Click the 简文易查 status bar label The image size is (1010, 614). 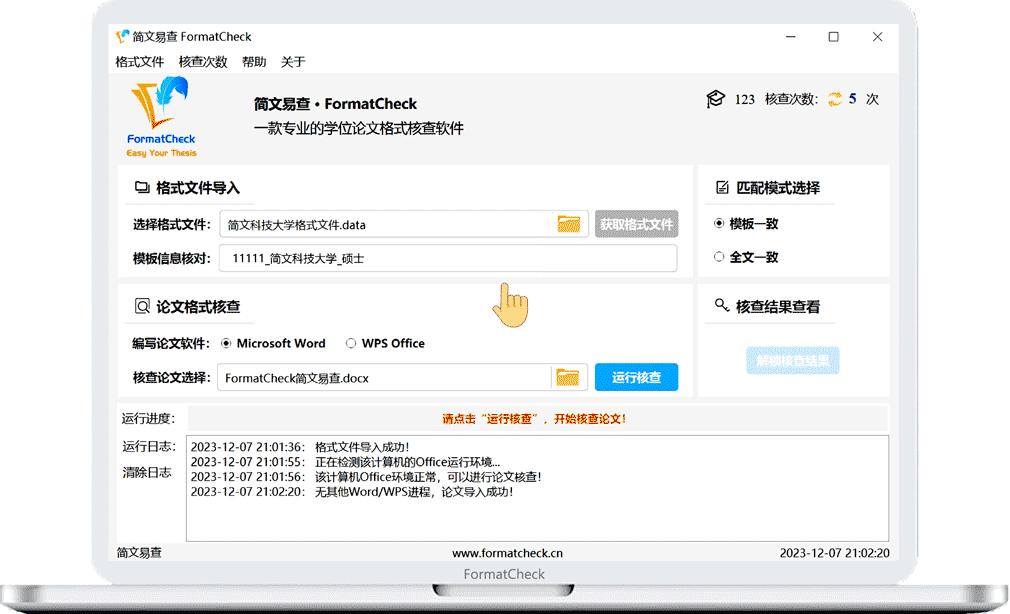click(x=139, y=553)
